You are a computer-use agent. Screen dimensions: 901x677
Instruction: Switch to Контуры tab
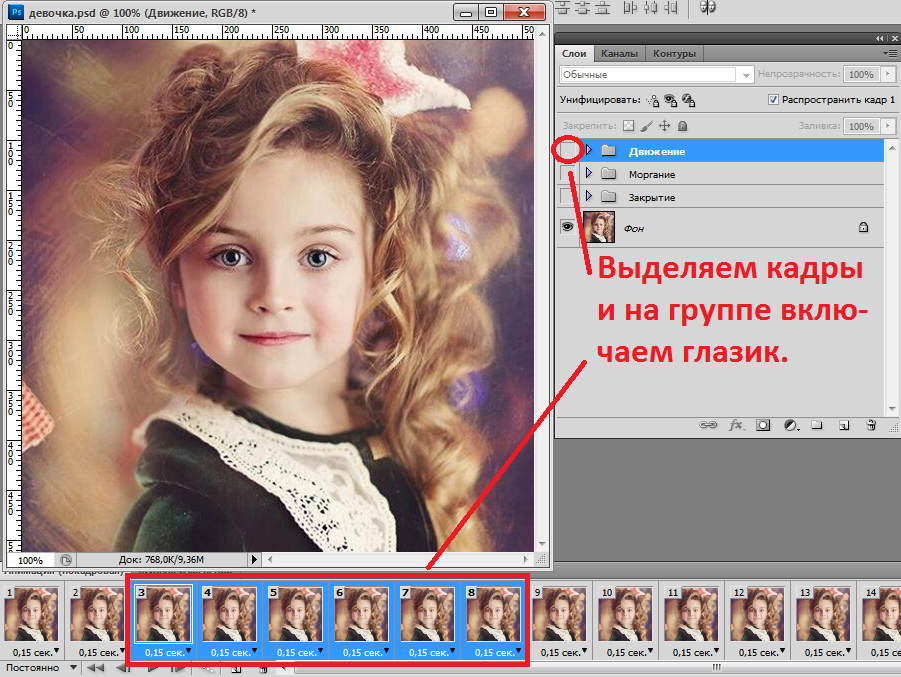tap(674, 53)
